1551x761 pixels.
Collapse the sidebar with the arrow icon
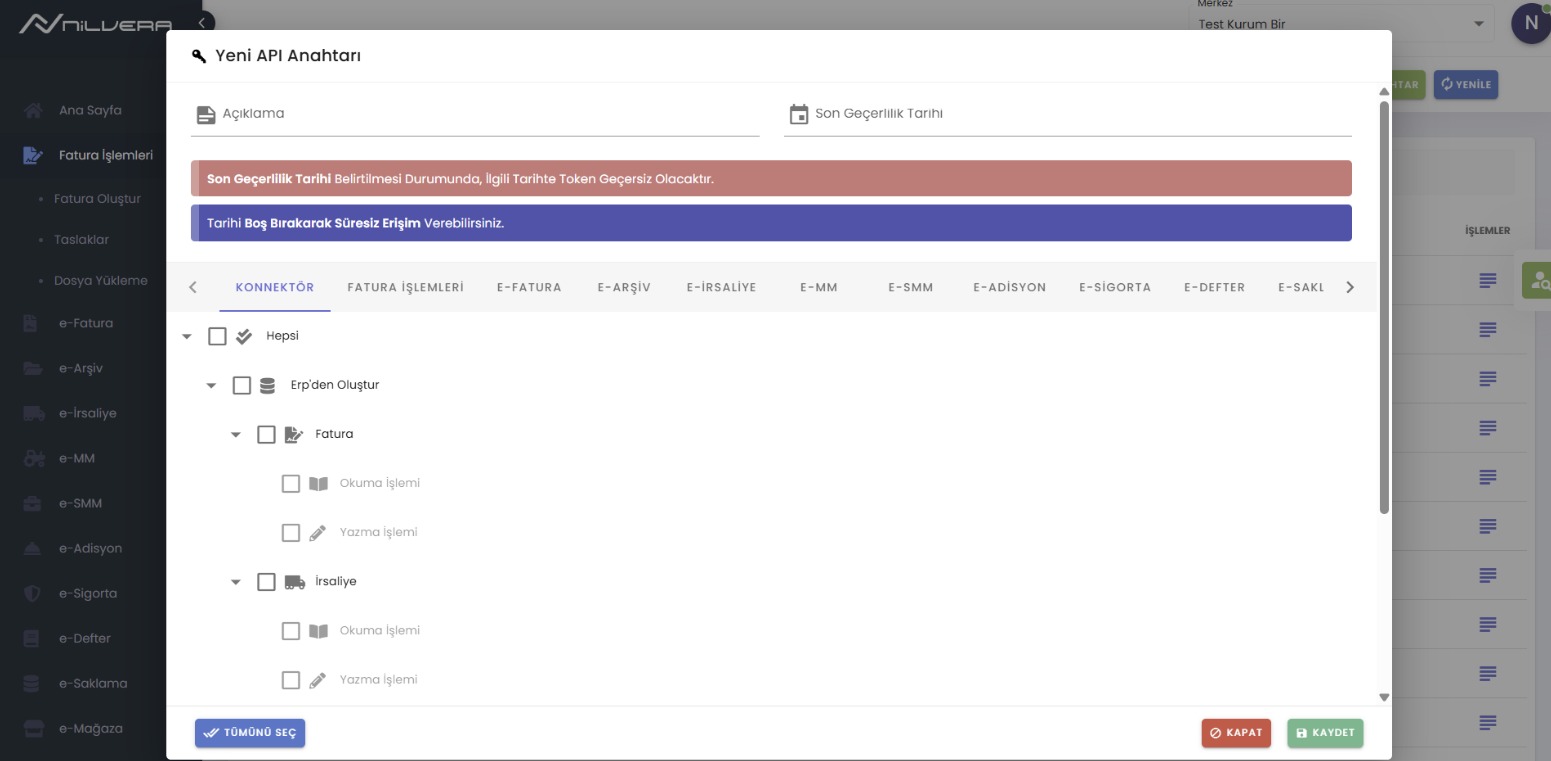(x=202, y=22)
